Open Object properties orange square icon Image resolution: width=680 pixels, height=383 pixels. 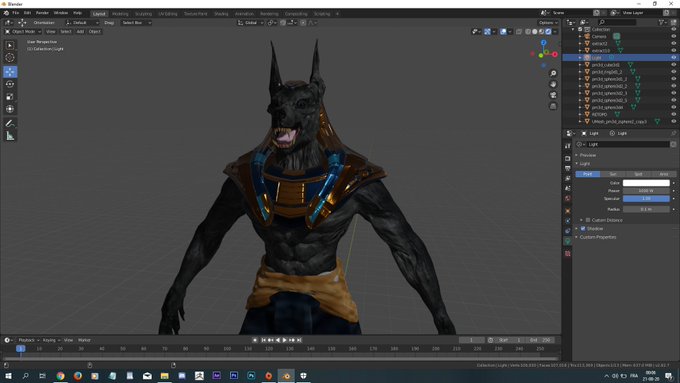click(x=568, y=211)
